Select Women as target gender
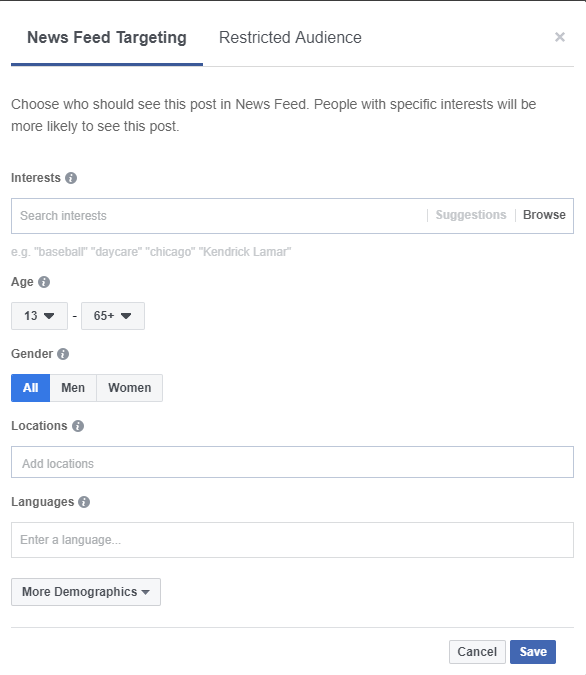Image resolution: width=586 pixels, height=675 pixels. [x=130, y=388]
